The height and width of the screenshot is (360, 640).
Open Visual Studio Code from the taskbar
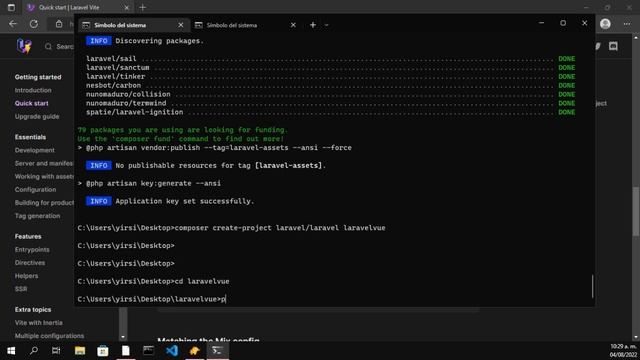[x=172, y=351]
